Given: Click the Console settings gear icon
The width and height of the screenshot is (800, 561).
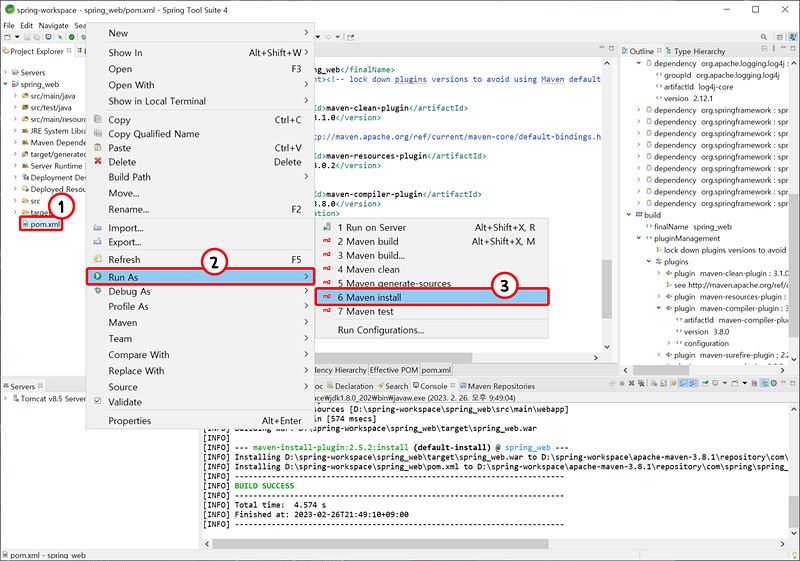Looking at the screenshot, I should point(773,383).
